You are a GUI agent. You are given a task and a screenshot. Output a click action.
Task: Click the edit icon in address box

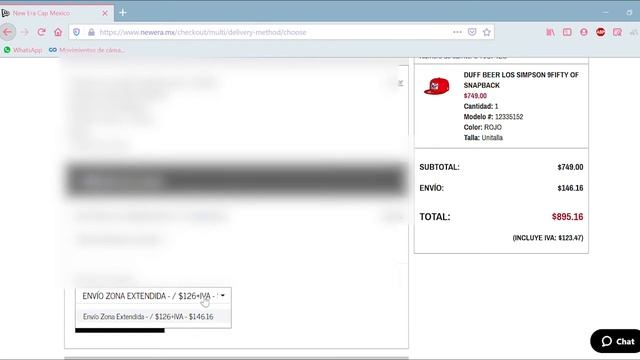400,83
